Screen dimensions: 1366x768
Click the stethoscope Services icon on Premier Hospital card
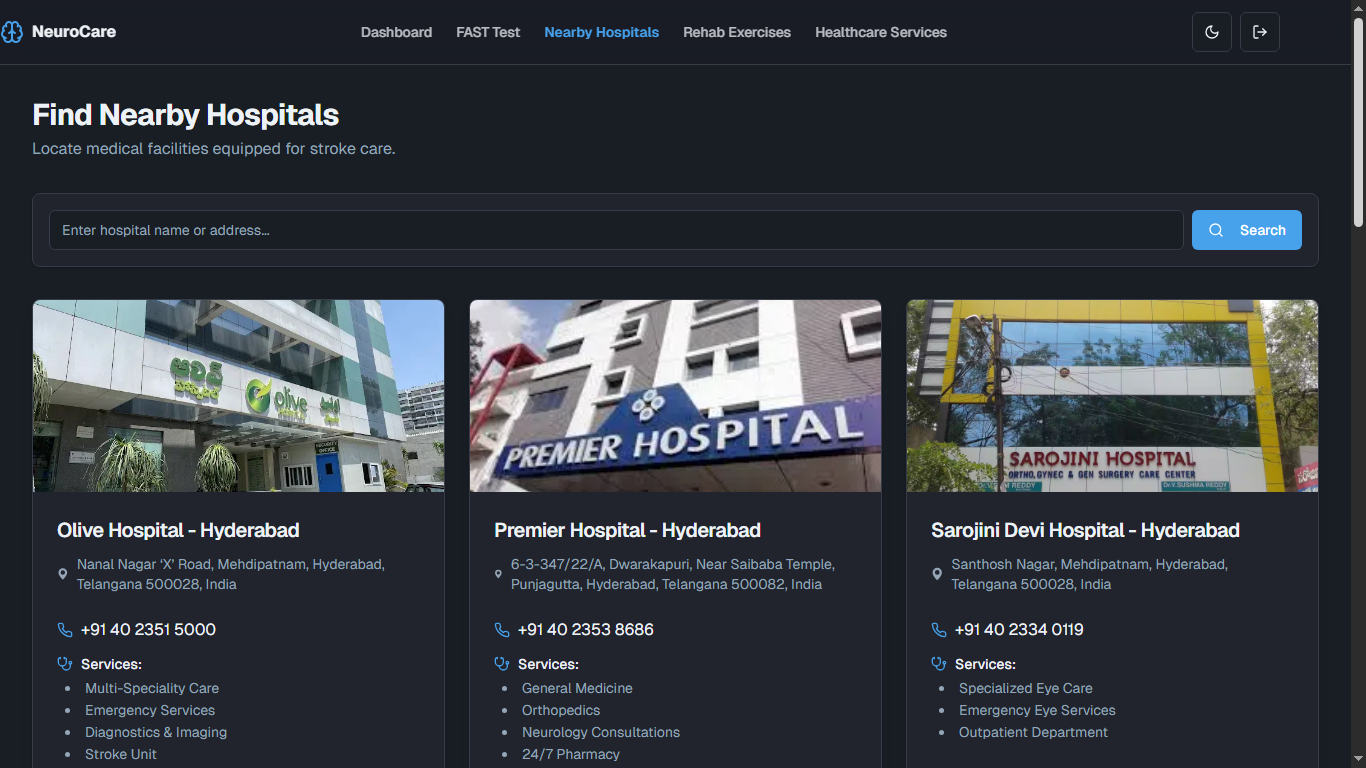[502, 663]
